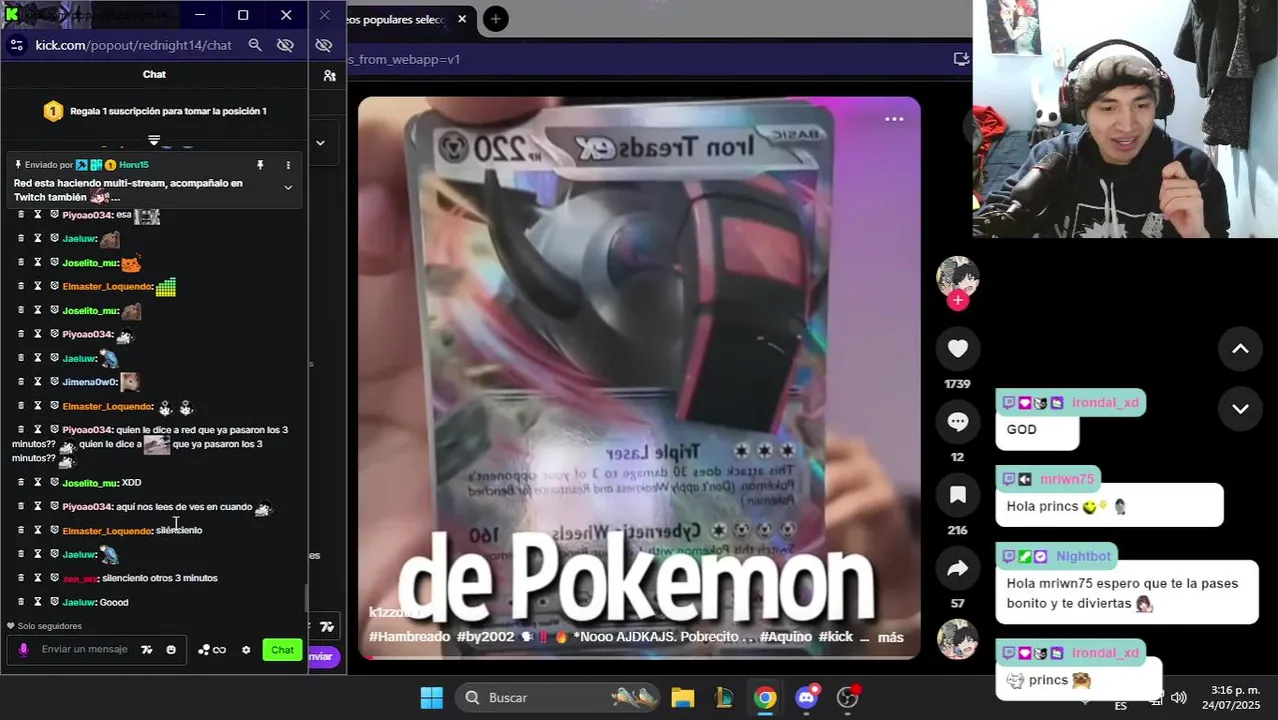Click the gold number 1 gift leaderboard badge

tap(53, 111)
